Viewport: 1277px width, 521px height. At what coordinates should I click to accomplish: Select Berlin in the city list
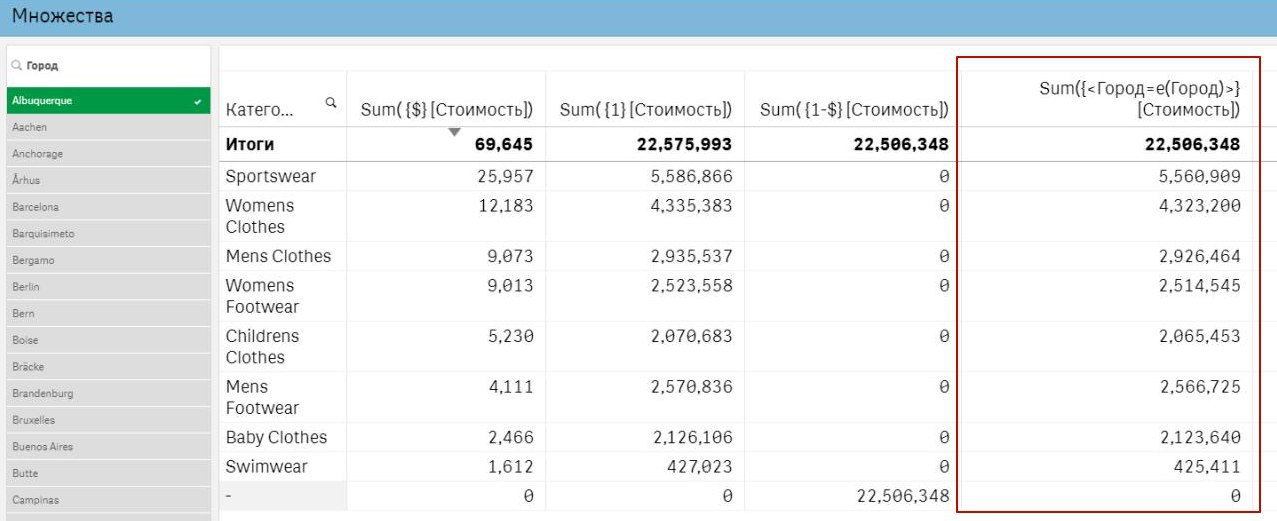click(x=108, y=287)
